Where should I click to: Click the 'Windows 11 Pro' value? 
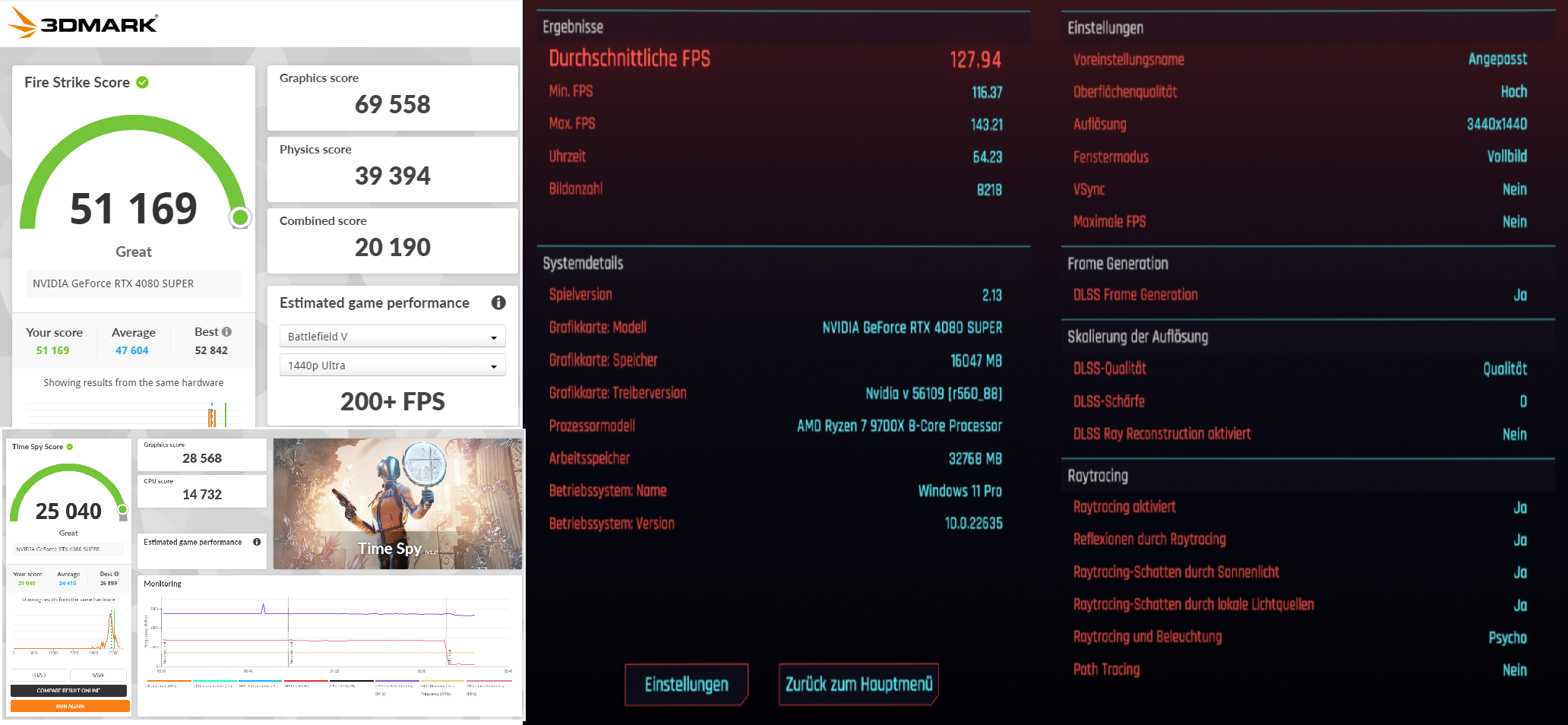point(960,491)
